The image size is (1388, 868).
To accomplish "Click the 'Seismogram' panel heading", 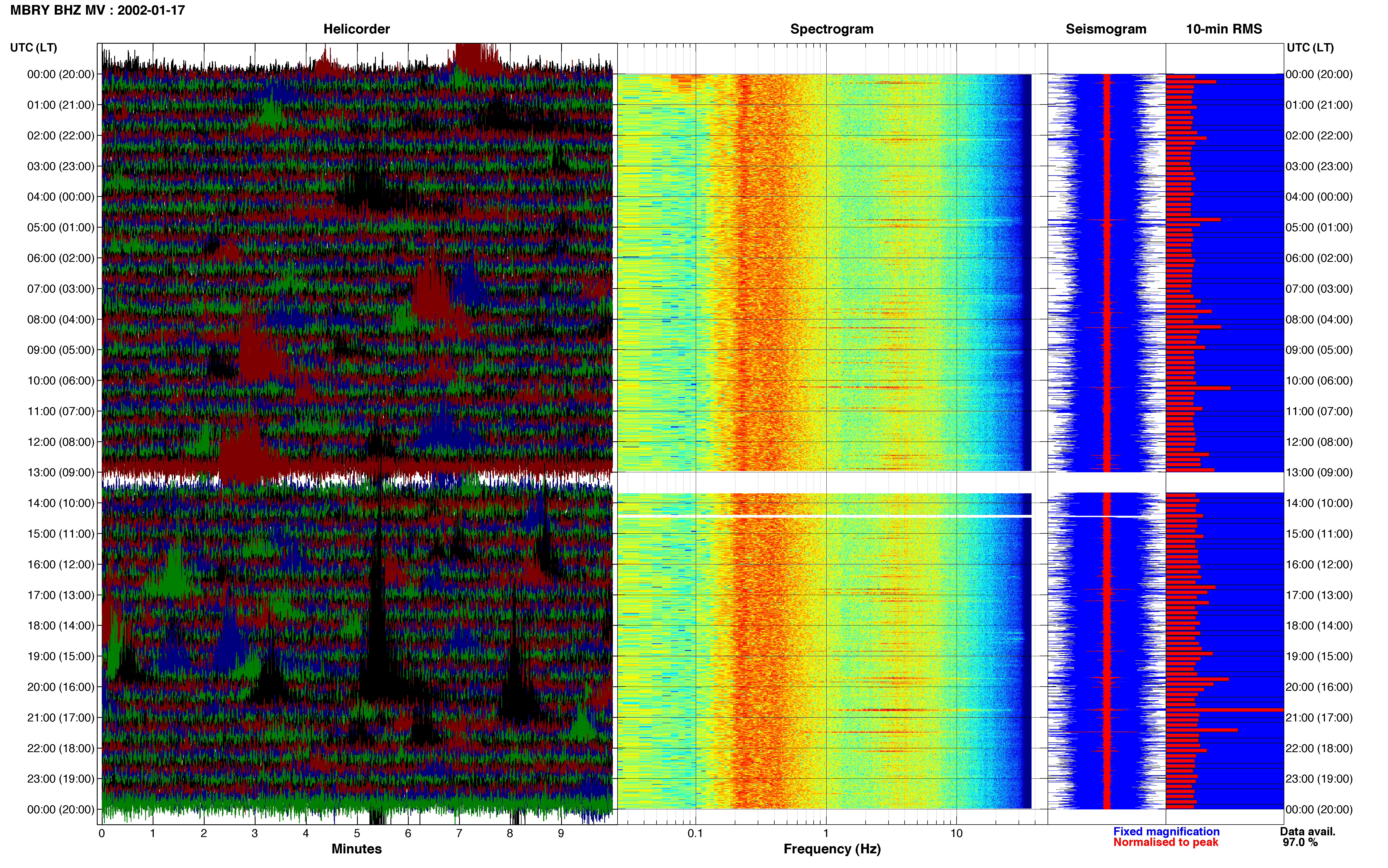I will (x=1106, y=29).
